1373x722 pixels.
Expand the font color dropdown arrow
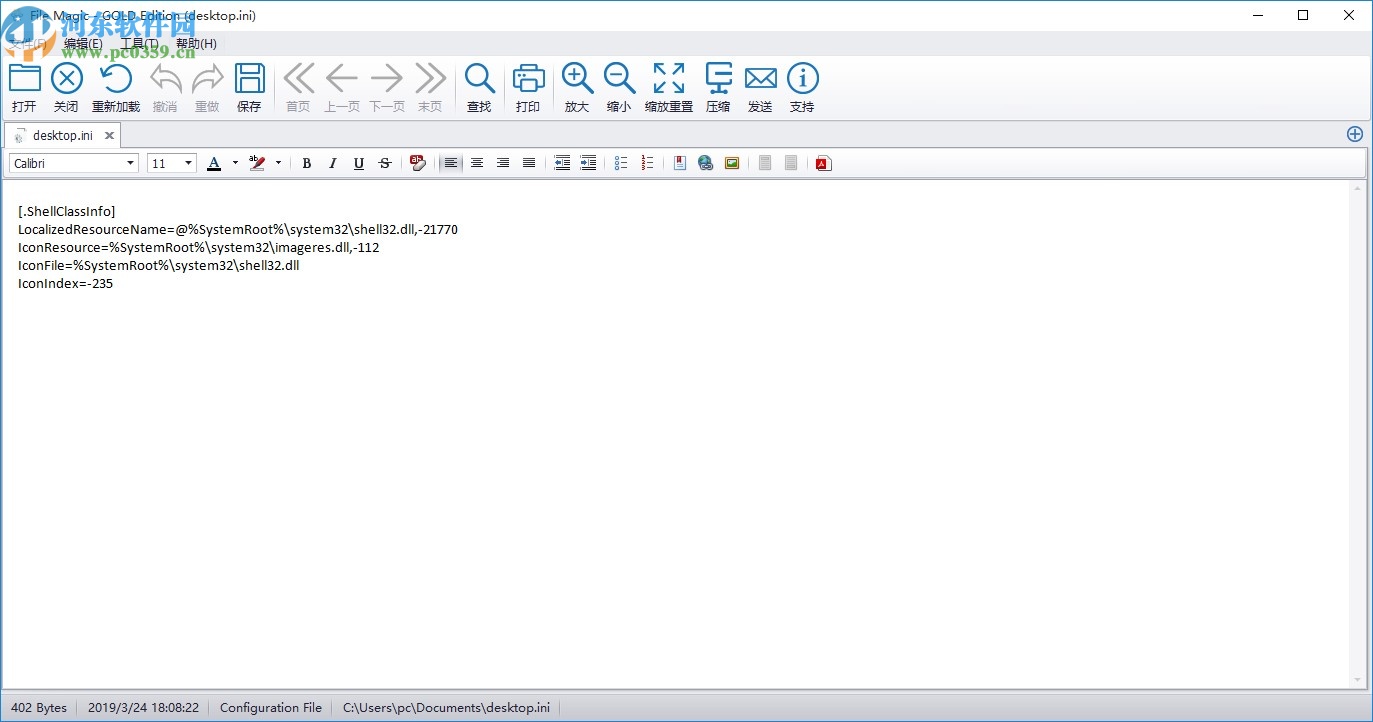[x=235, y=163]
